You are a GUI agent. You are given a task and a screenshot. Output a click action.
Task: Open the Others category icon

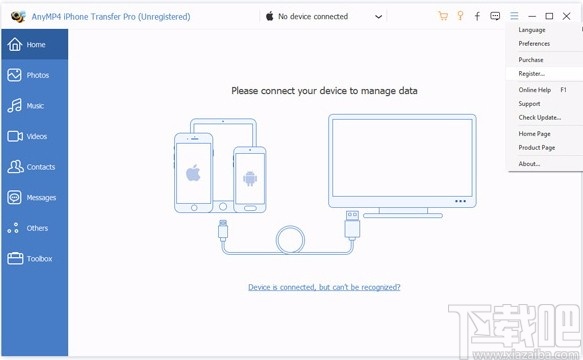(13, 228)
